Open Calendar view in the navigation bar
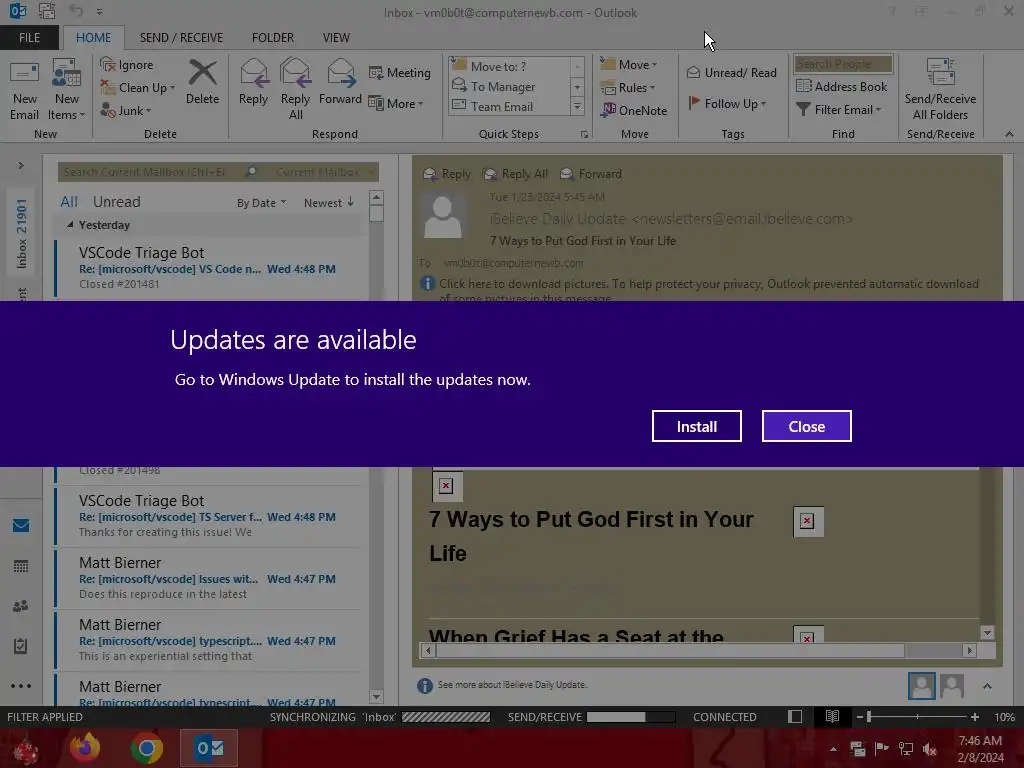 coord(21,566)
